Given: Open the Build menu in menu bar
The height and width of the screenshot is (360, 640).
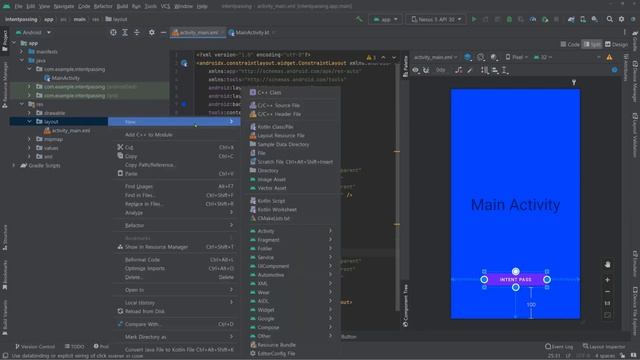Looking at the screenshot, I should click(122, 6).
